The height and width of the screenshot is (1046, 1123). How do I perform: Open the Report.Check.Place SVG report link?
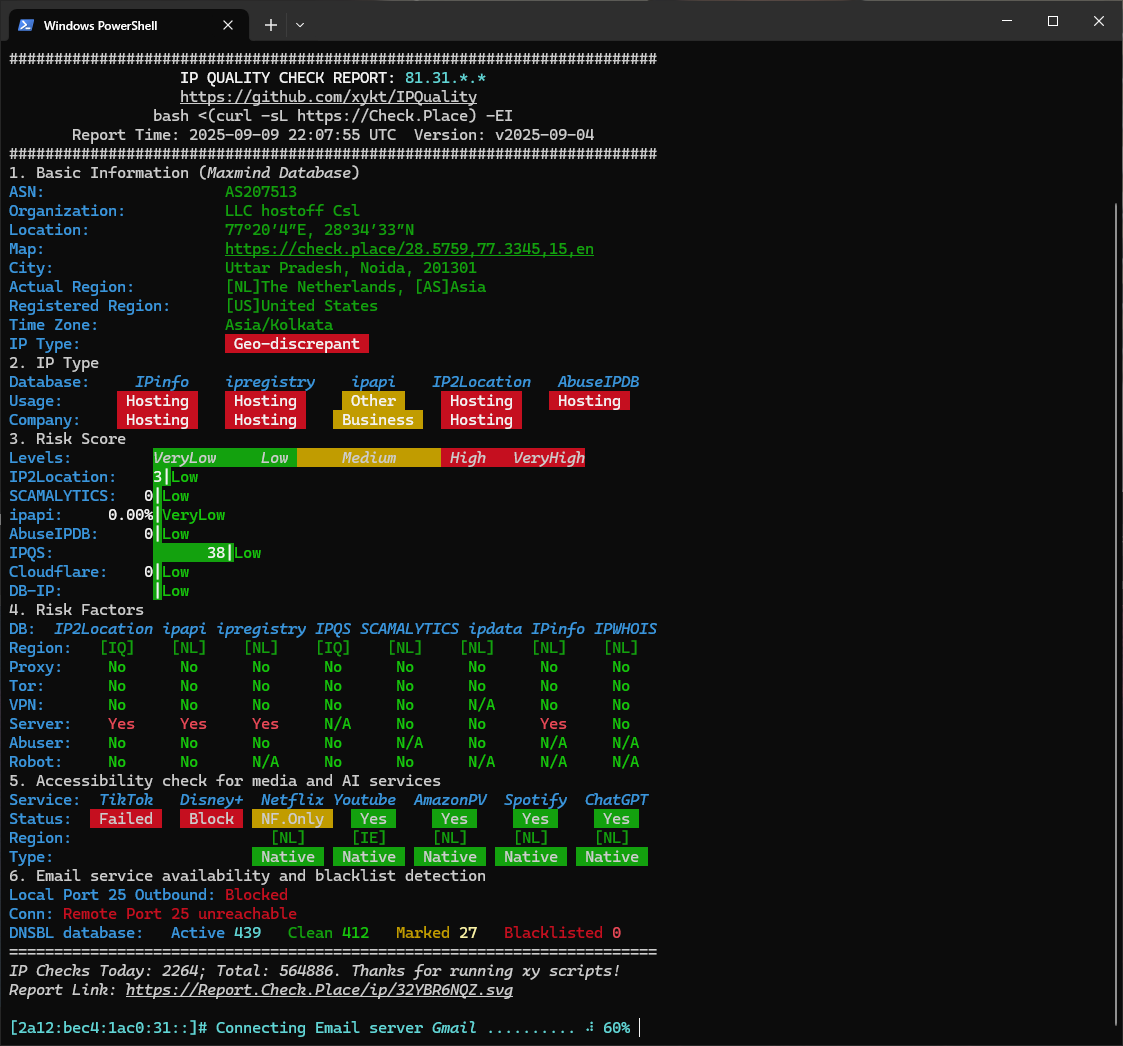tap(320, 990)
